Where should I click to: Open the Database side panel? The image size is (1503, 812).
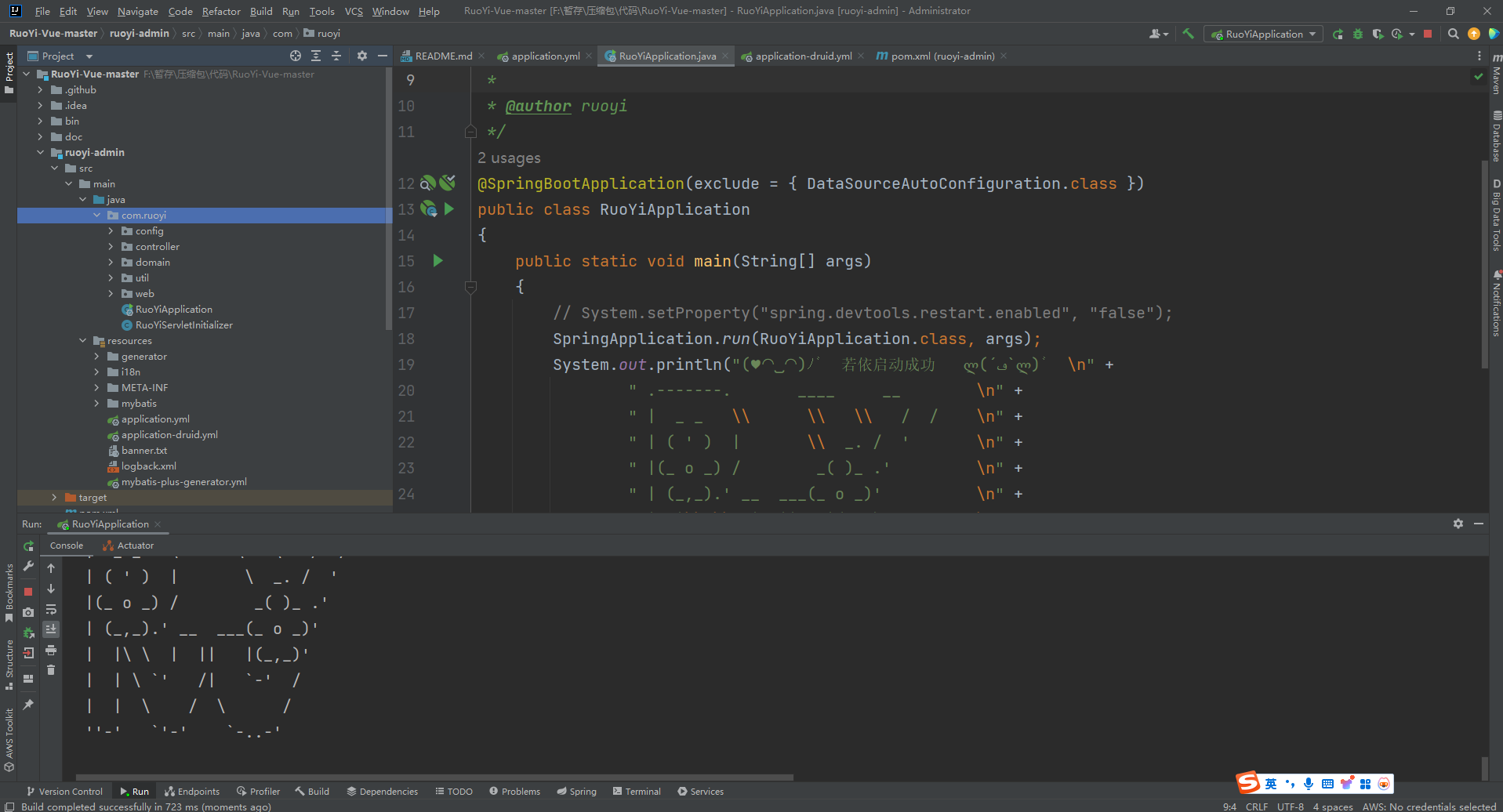pos(1496,137)
